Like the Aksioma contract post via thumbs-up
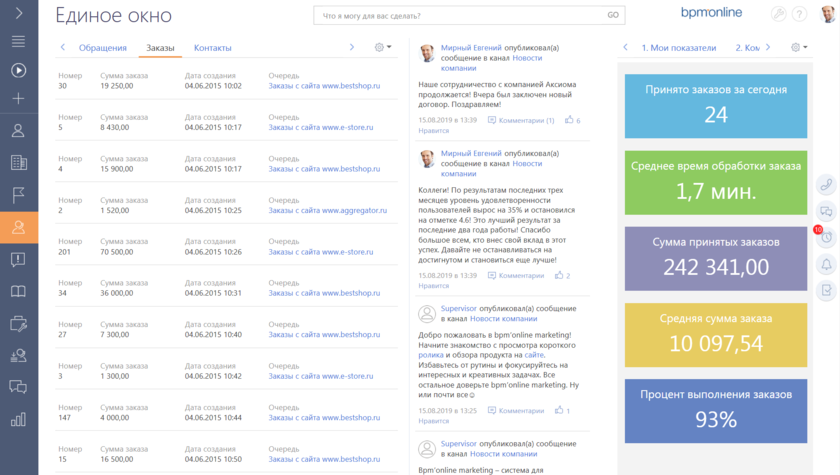840x475 pixels. point(569,120)
